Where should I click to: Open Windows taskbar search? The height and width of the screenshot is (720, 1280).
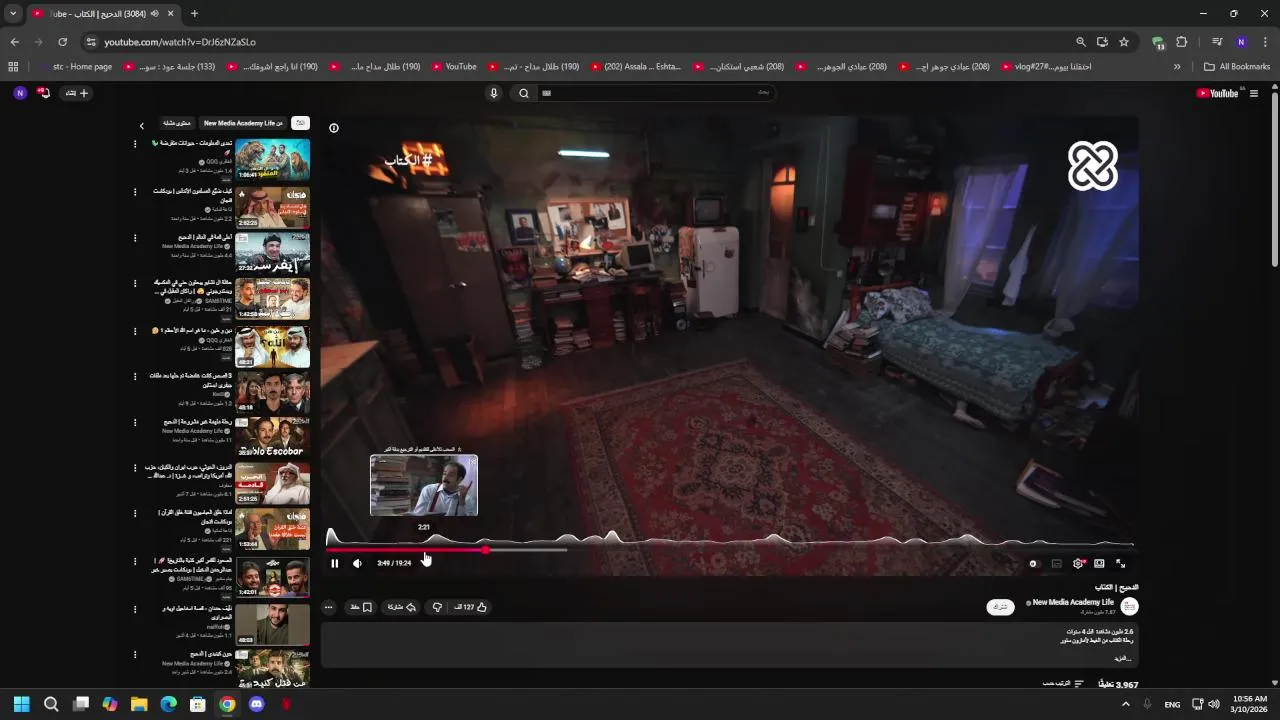(x=51, y=704)
